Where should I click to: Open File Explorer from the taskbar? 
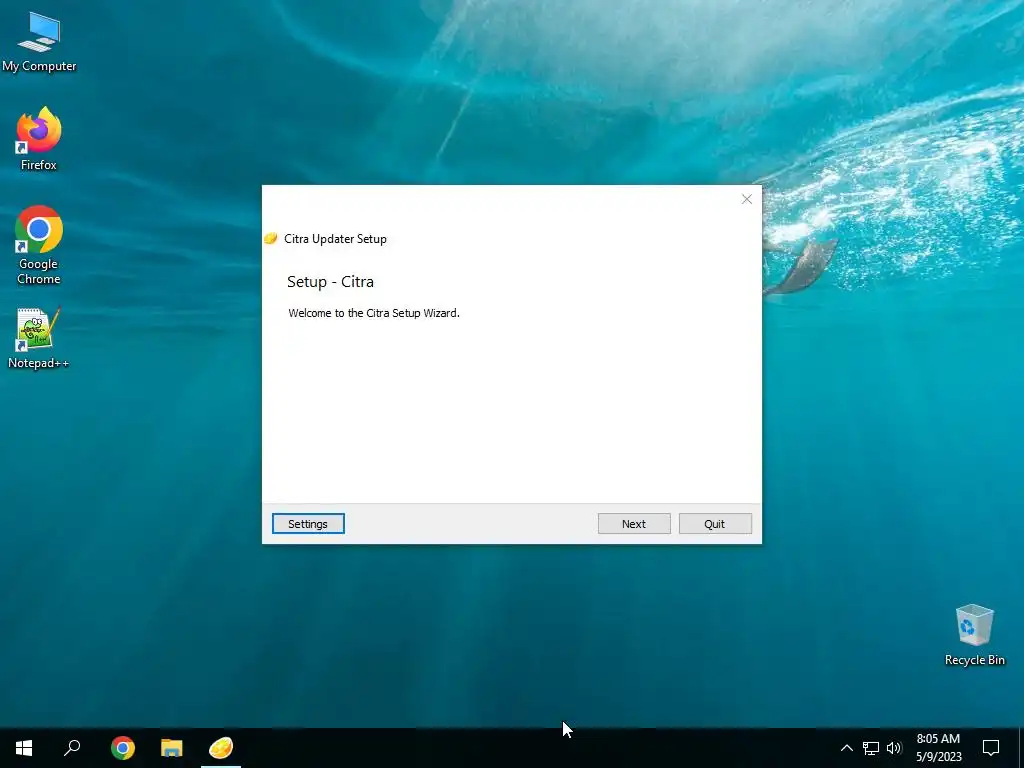(x=172, y=748)
